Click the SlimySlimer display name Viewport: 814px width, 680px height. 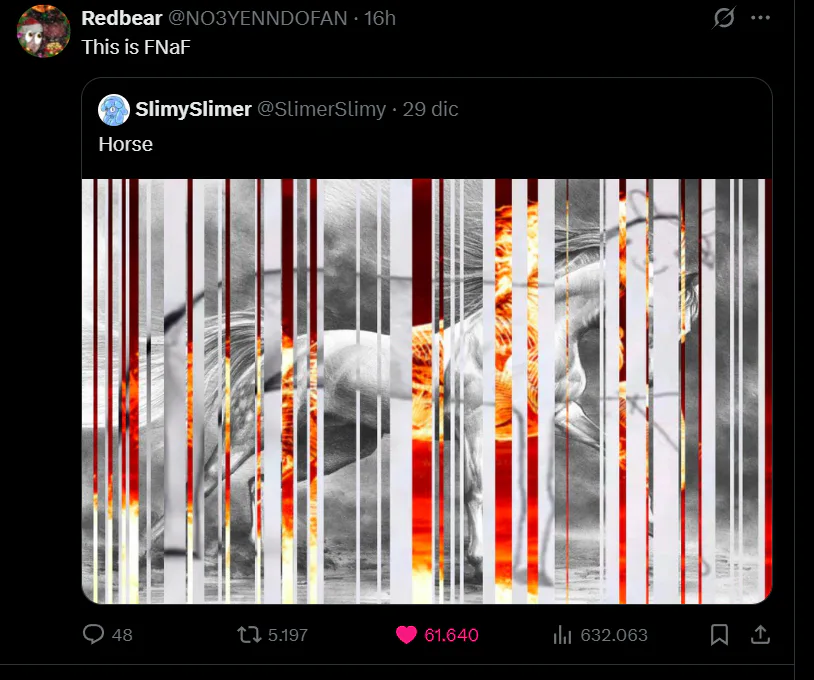pyautogui.click(x=193, y=109)
